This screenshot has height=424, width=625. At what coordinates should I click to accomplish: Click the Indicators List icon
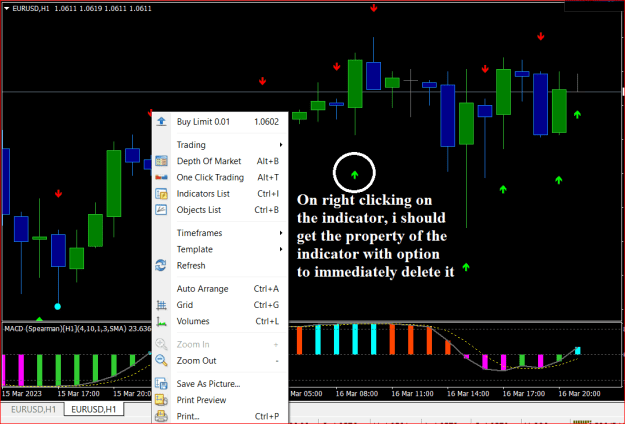coord(161,194)
